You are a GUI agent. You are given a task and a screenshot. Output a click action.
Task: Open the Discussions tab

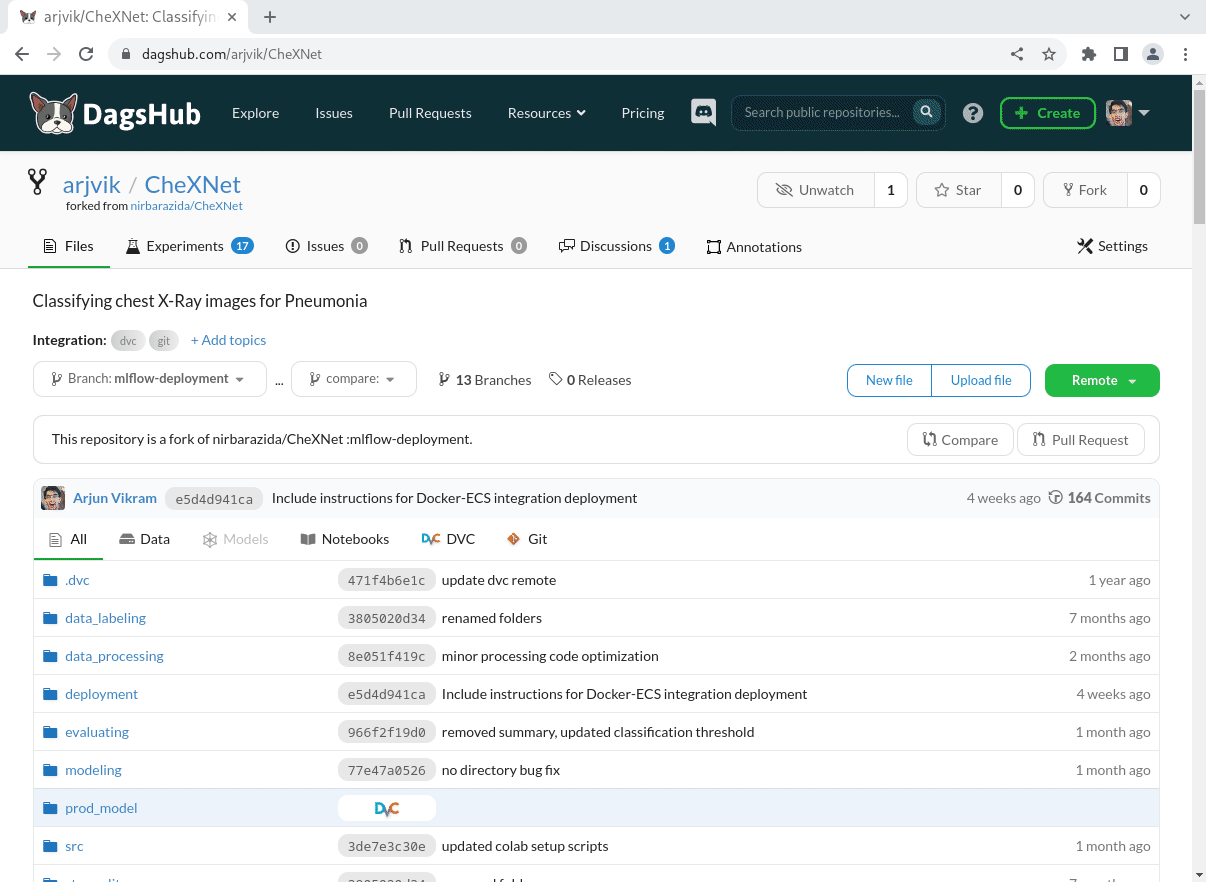616,246
